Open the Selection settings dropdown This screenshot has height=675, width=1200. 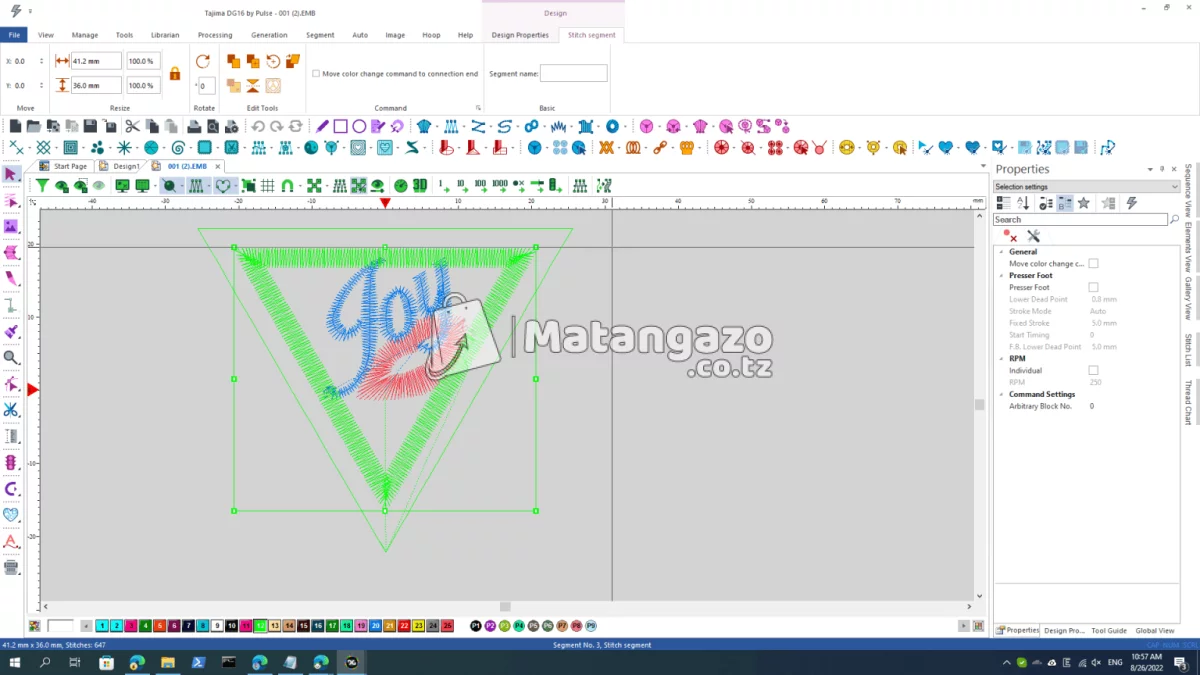click(x=1086, y=187)
